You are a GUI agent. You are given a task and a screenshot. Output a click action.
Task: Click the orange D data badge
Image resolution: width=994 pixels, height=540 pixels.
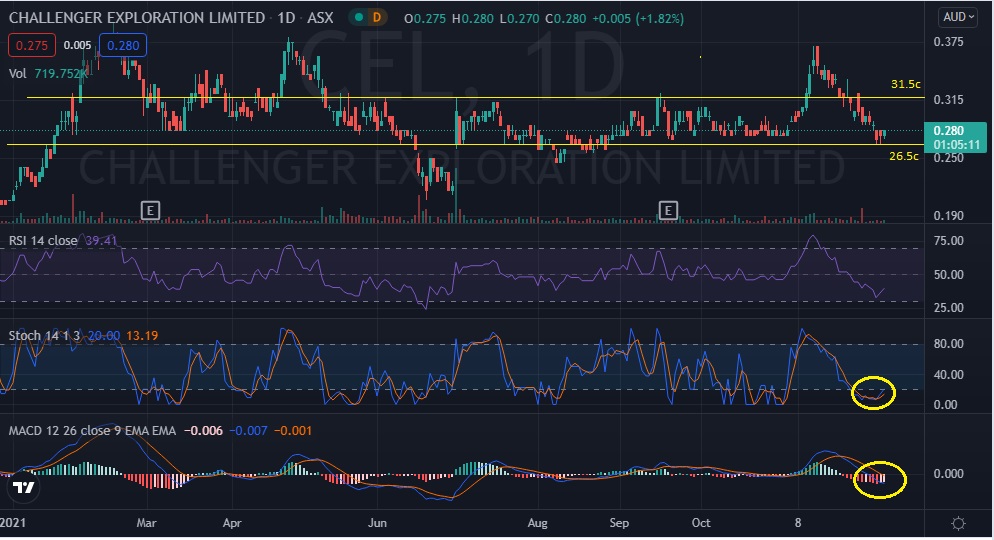(377, 18)
